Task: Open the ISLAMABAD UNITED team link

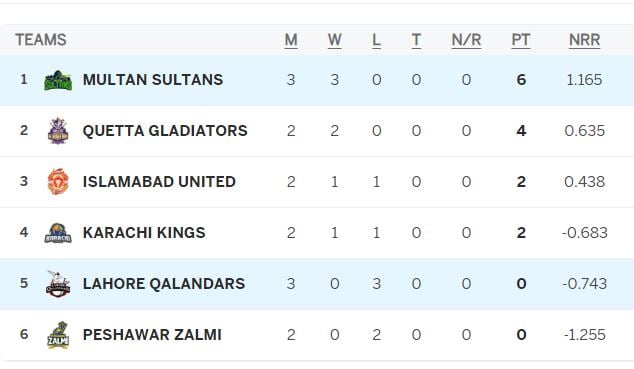Action: (159, 181)
